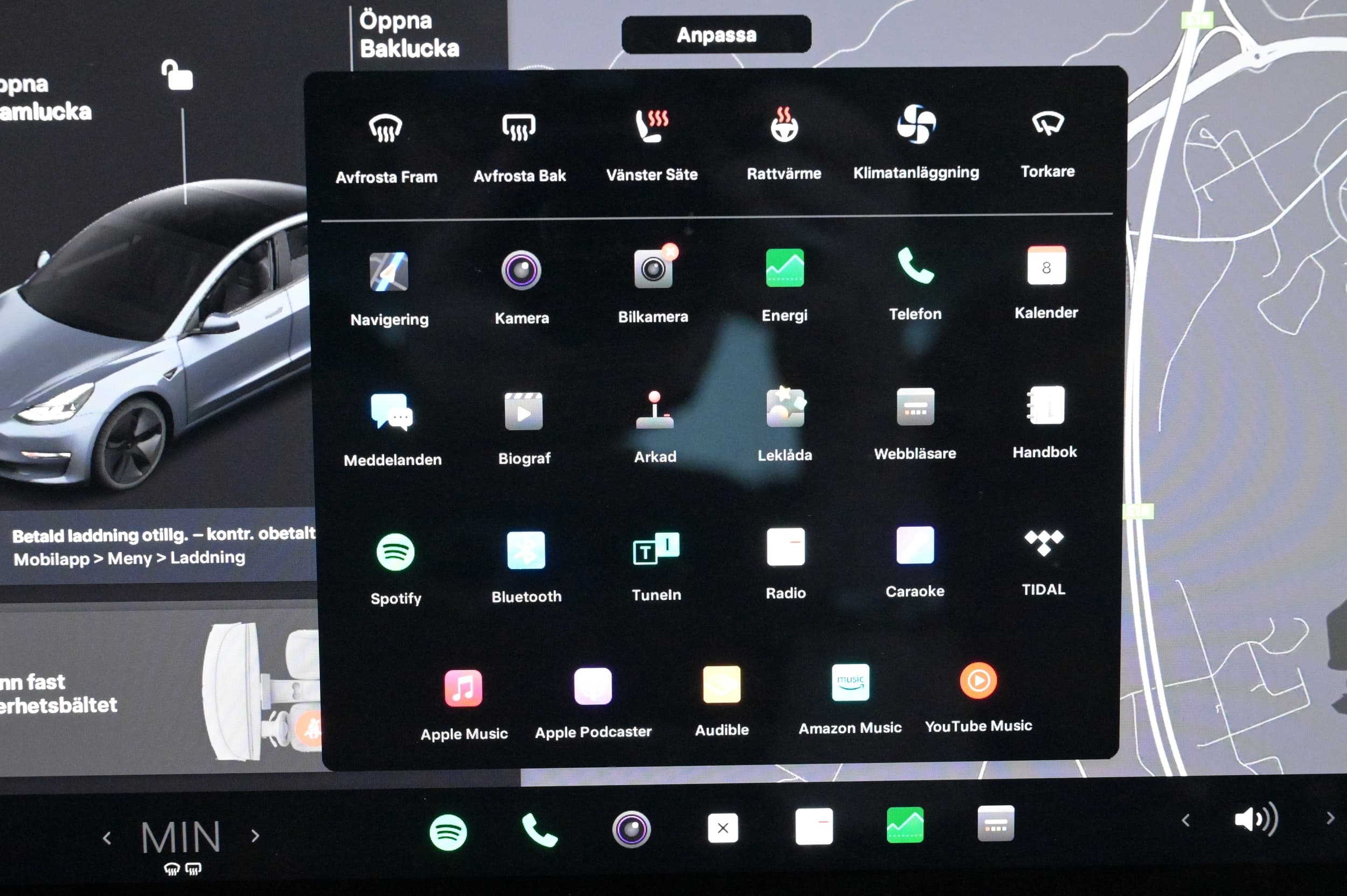Tap the unlock padlock icon
1347x896 pixels.
177,75
